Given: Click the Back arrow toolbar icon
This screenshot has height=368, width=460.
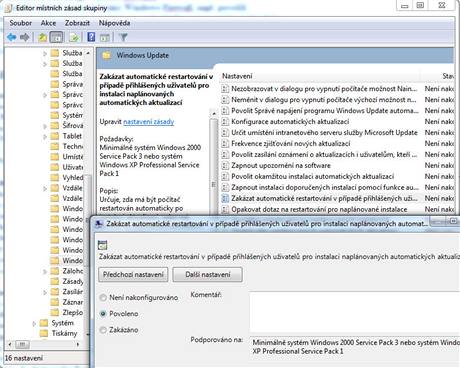Looking at the screenshot, I should [x=12, y=37].
